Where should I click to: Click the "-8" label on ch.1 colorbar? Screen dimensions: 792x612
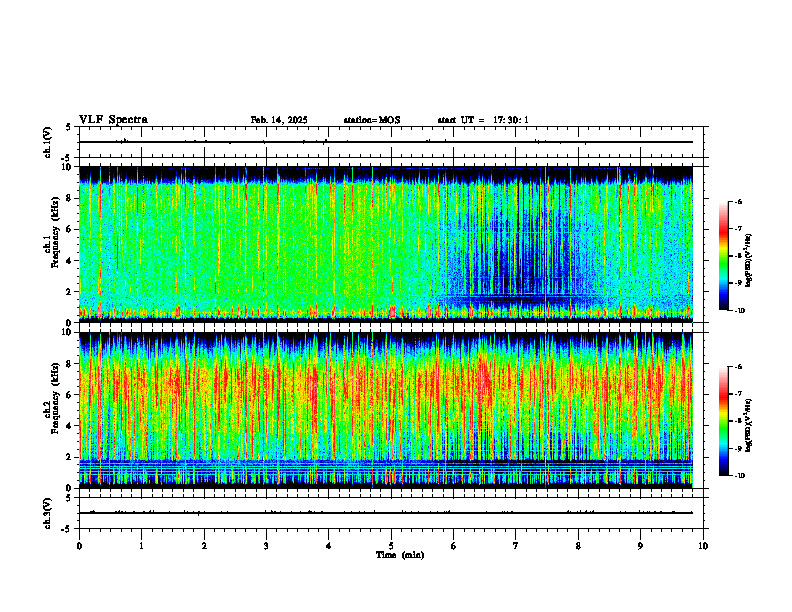pos(738,256)
